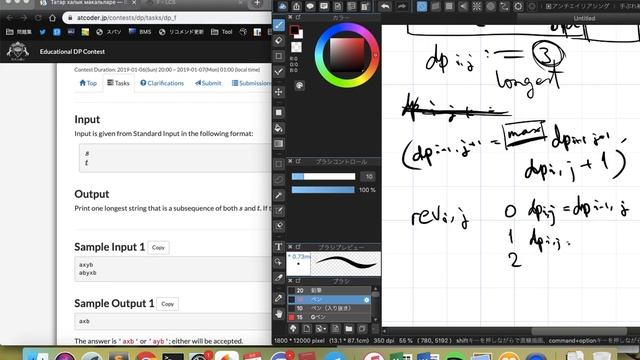Select the Select Pen tool
Viewport: 640px width, 360px height.
click(279, 211)
